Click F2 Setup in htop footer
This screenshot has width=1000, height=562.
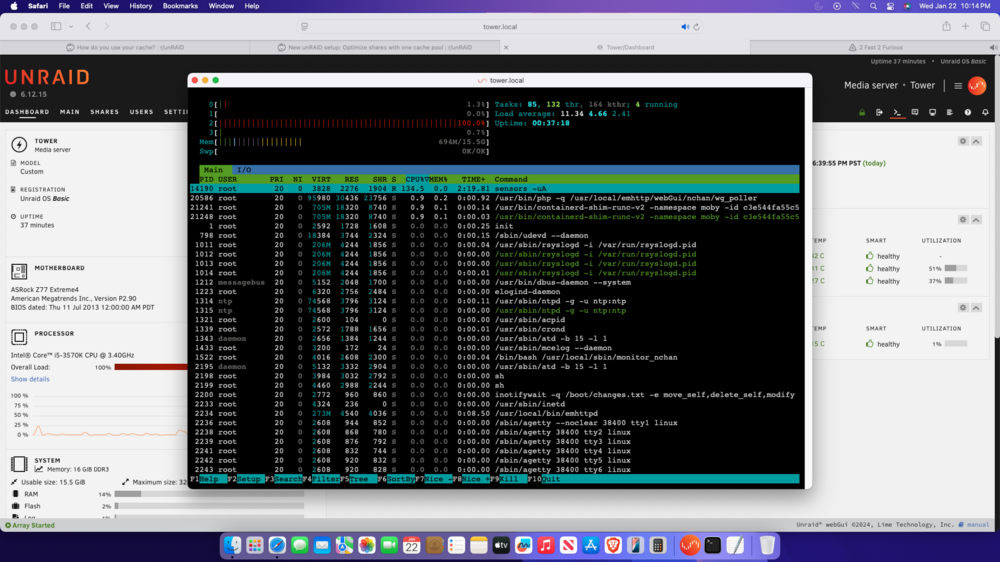coord(246,479)
